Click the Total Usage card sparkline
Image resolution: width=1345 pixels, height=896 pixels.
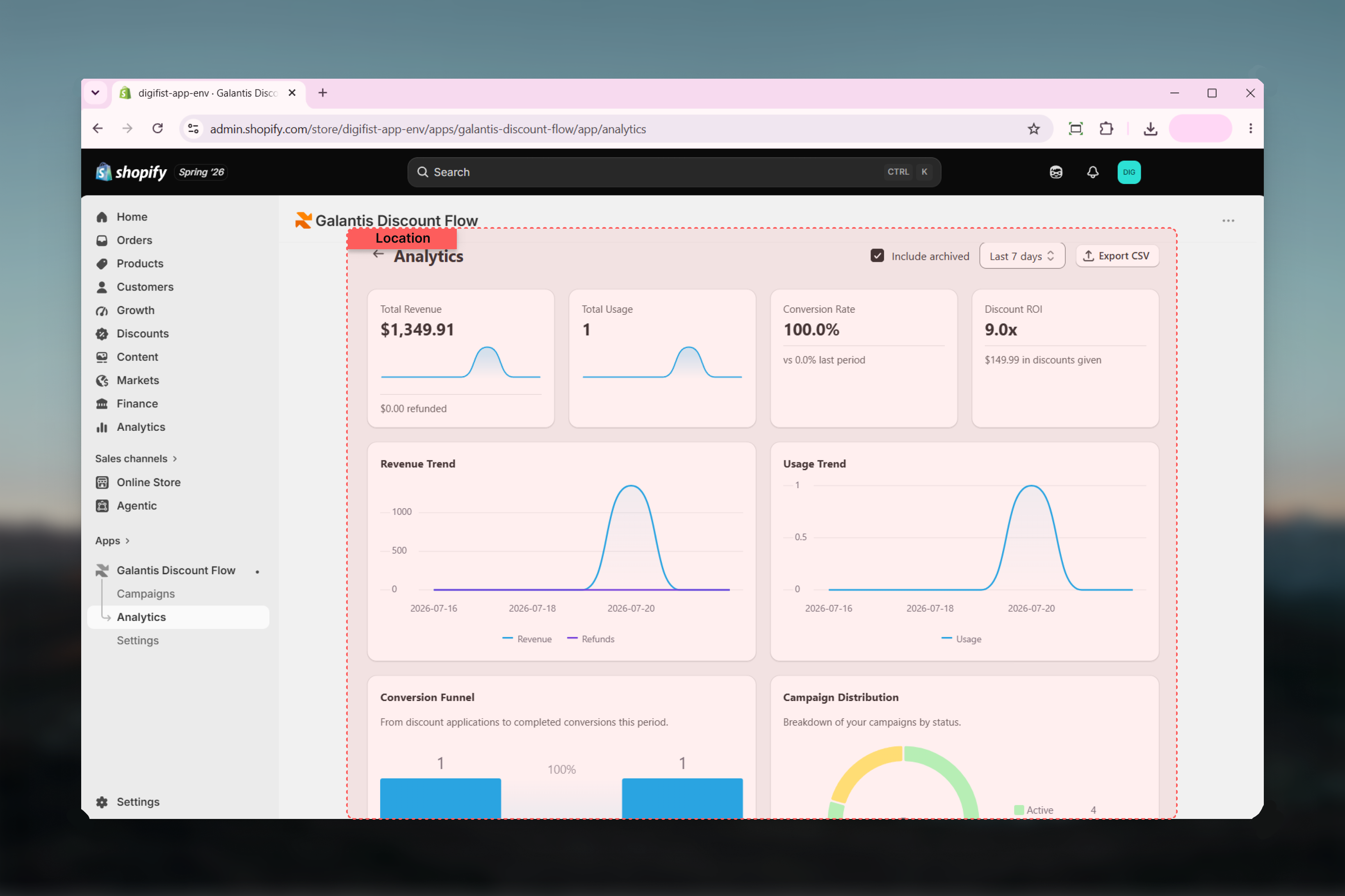[662, 362]
